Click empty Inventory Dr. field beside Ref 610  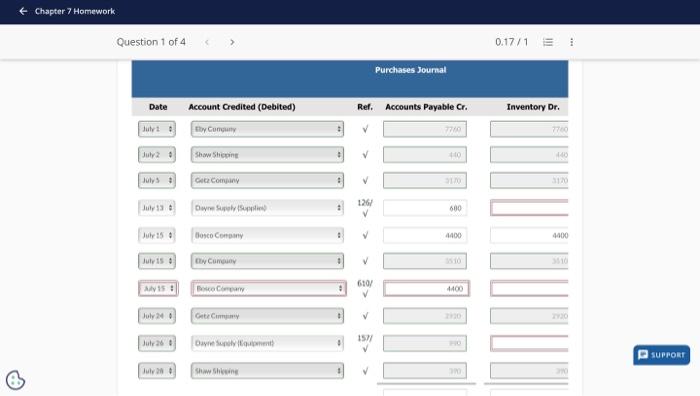pos(529,288)
